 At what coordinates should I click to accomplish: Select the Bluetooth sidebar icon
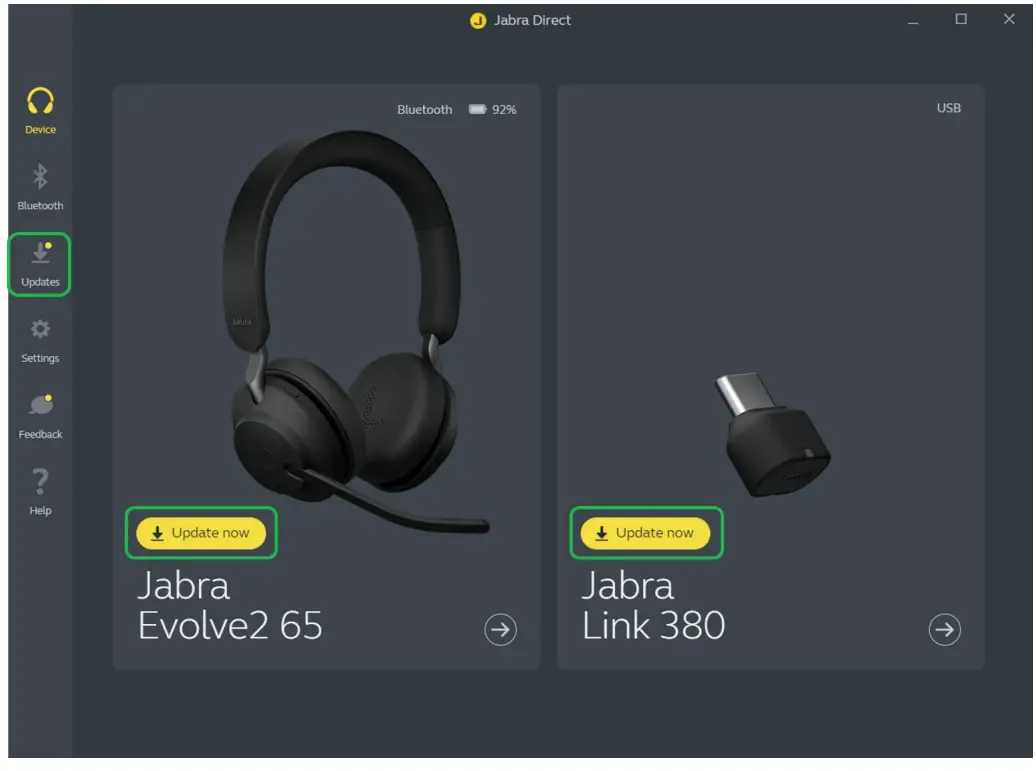pyautogui.click(x=40, y=176)
